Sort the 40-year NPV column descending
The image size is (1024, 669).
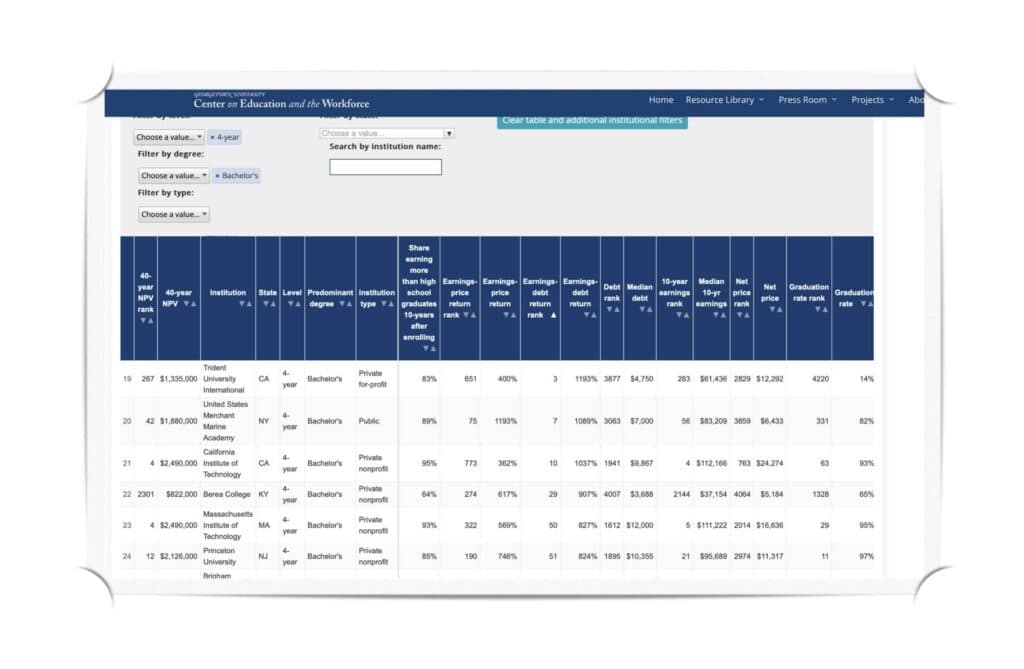click(186, 303)
